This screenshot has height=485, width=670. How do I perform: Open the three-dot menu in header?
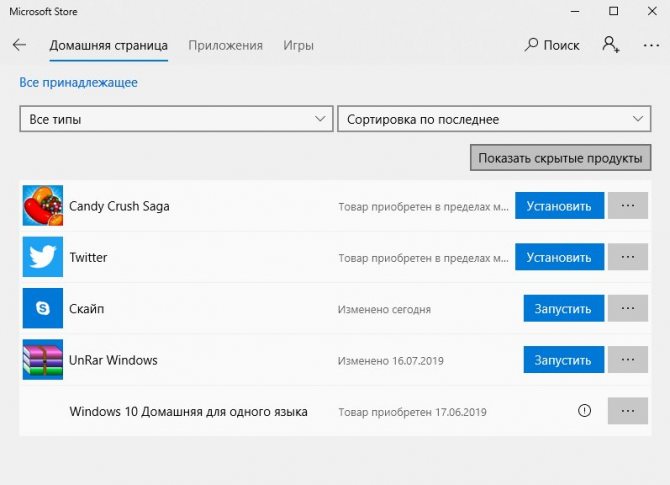(651, 45)
